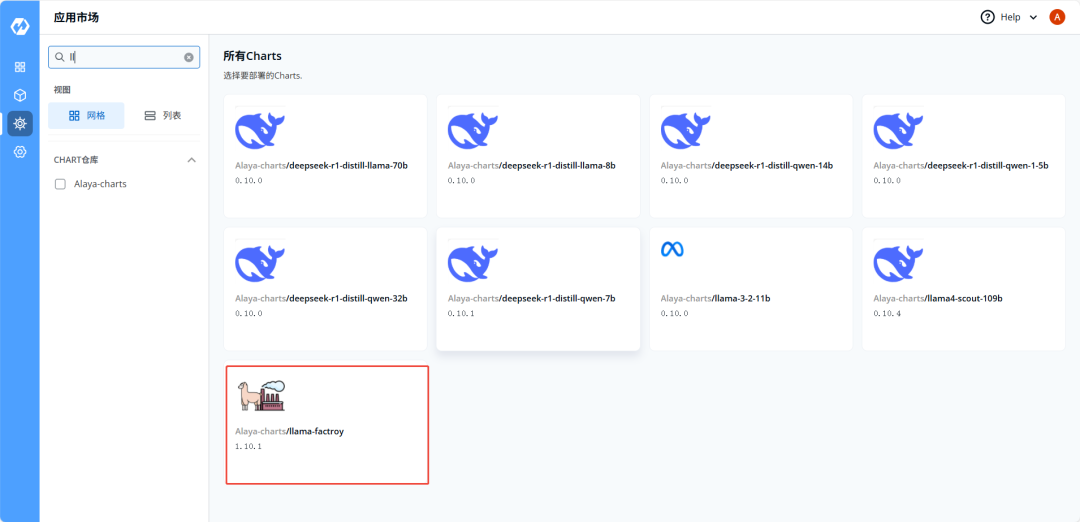Viewport: 1080px width, 522px height.
Task: Open Alaya-charts/llama-factroy chart name
Action: 289,432
